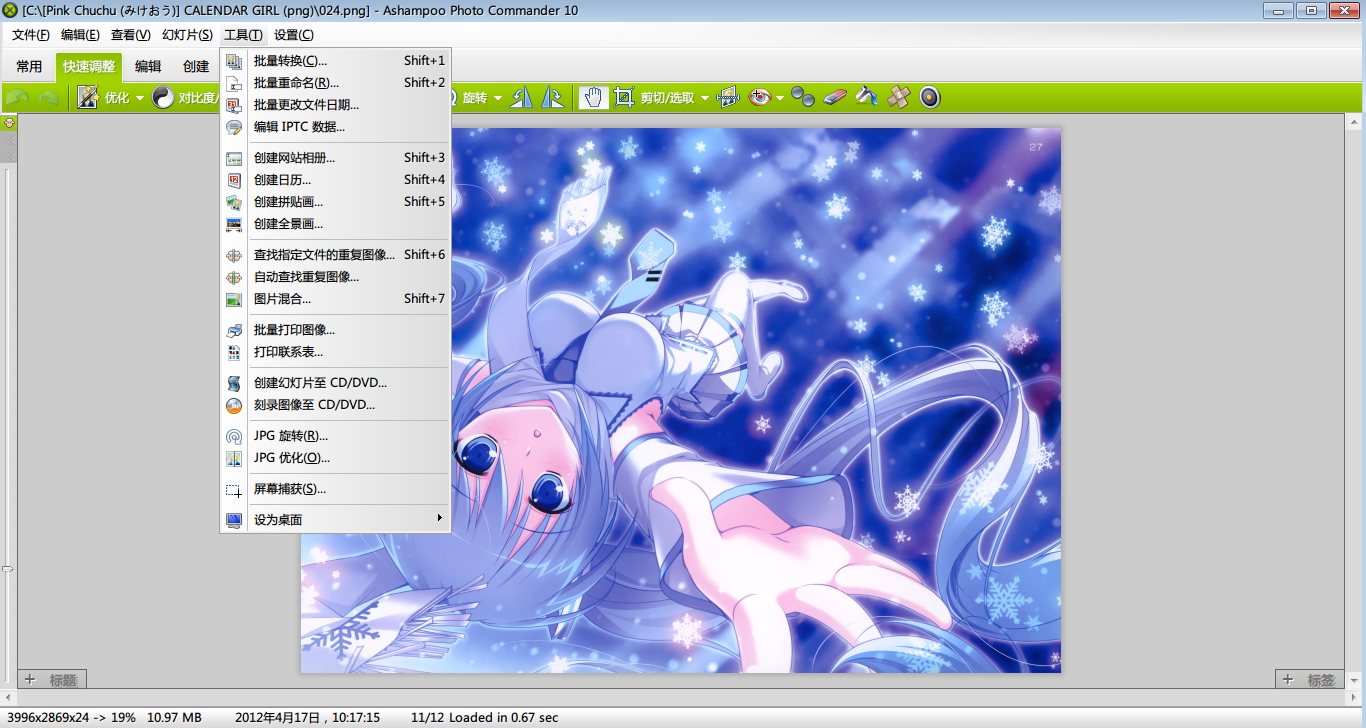The image size is (1366, 728).
Task: Click the burn images to CD/DVD disc icon
Action: pyautogui.click(x=234, y=405)
